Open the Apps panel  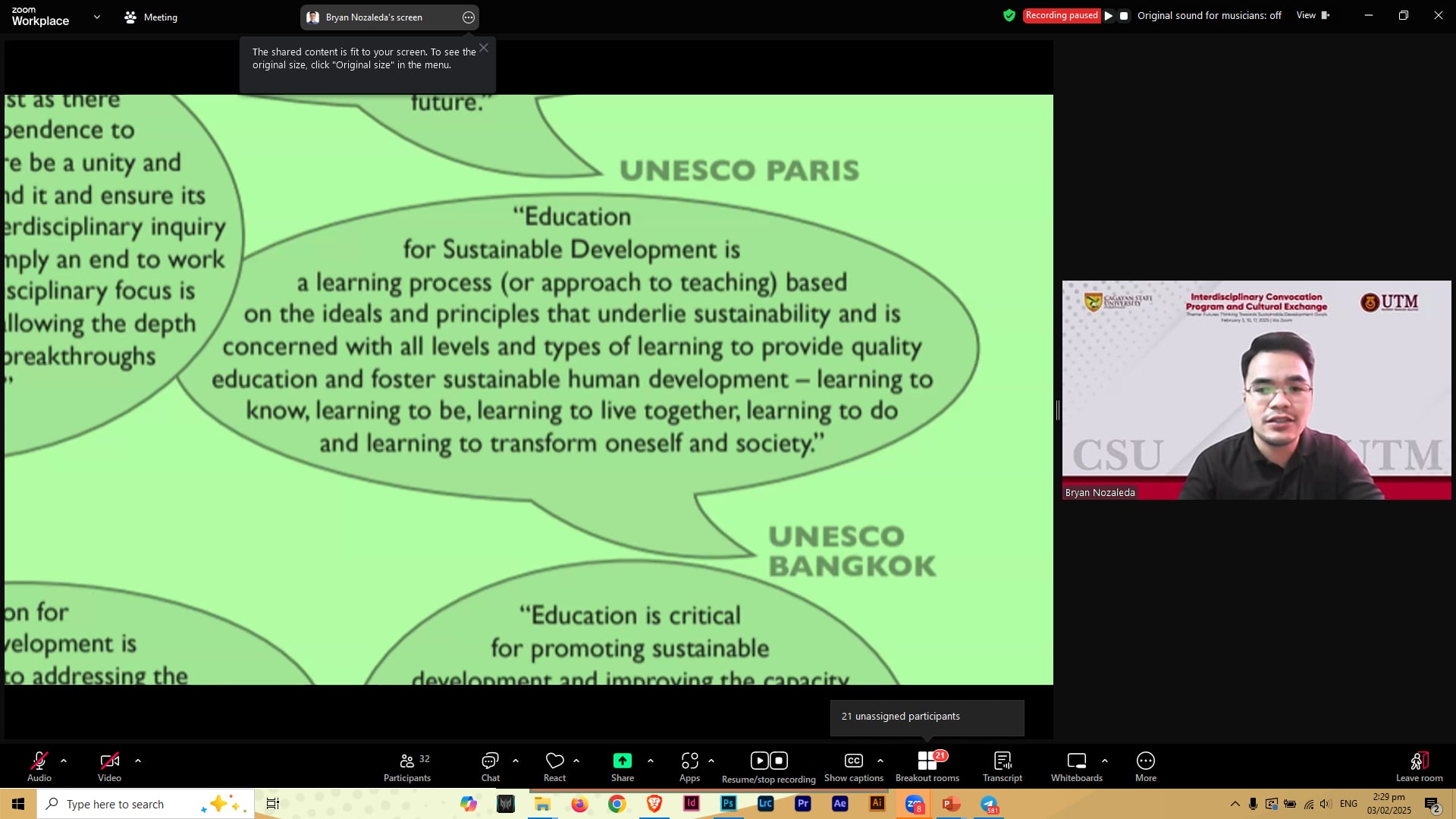click(x=689, y=767)
